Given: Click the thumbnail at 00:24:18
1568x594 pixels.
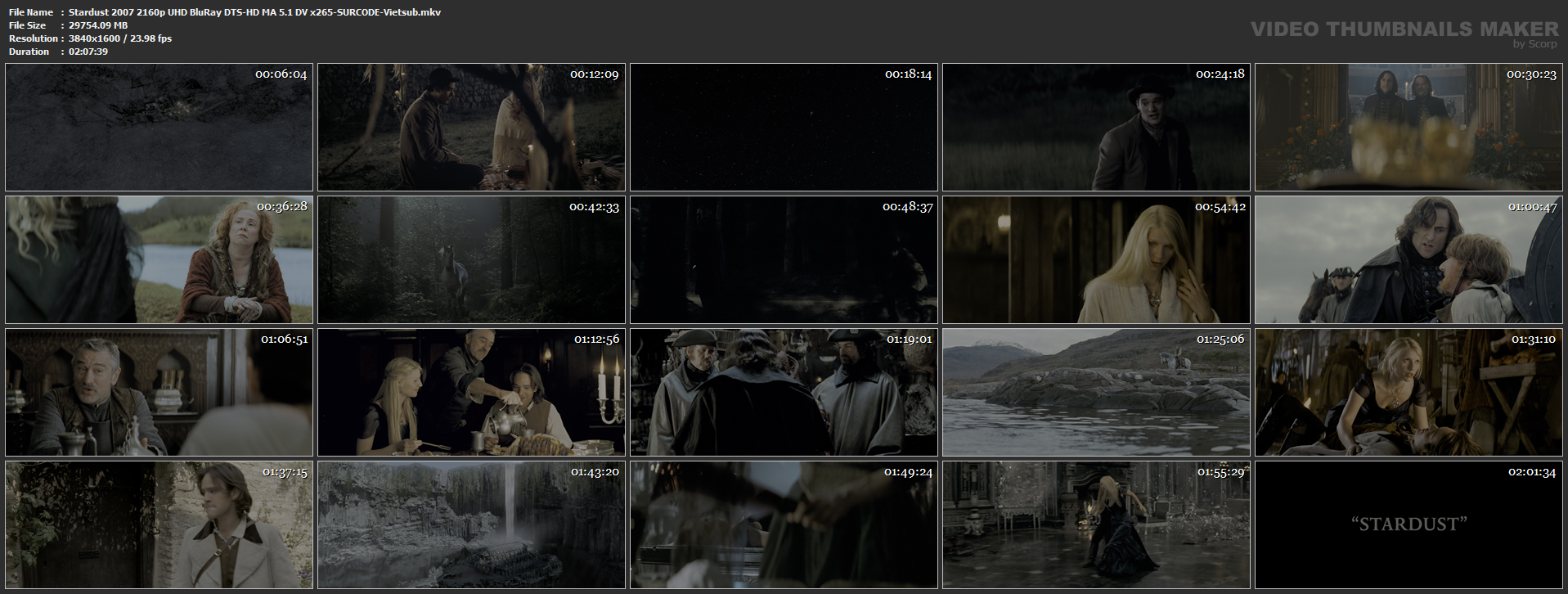Looking at the screenshot, I should pyautogui.click(x=1097, y=128).
